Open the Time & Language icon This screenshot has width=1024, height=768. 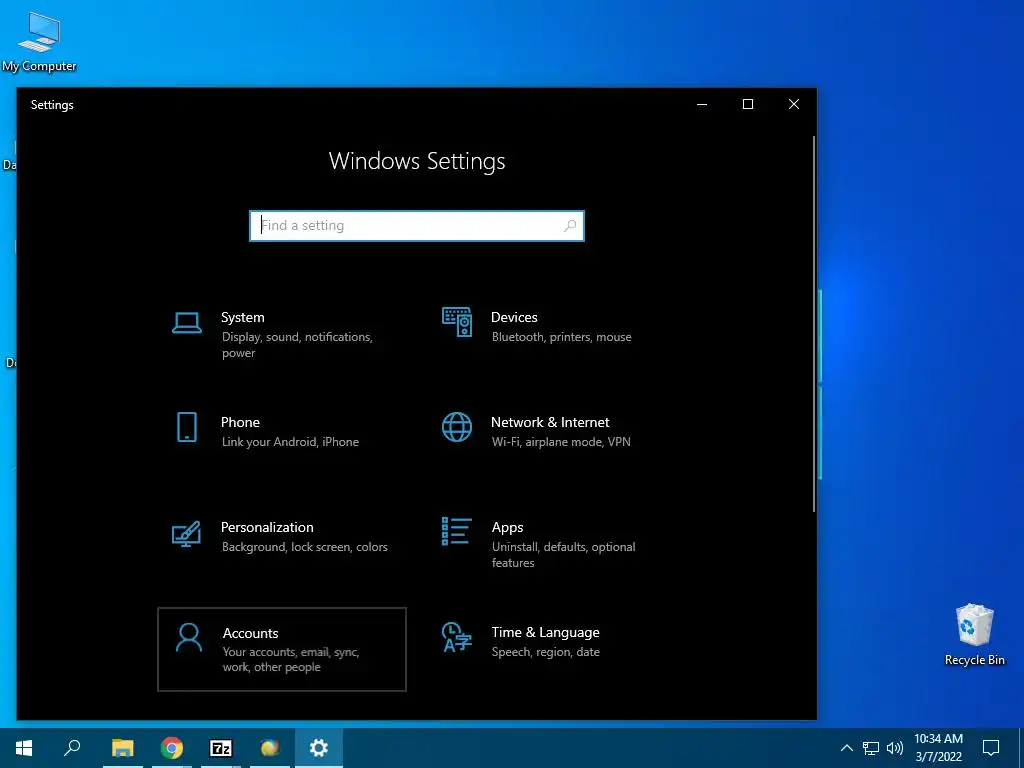click(x=456, y=637)
